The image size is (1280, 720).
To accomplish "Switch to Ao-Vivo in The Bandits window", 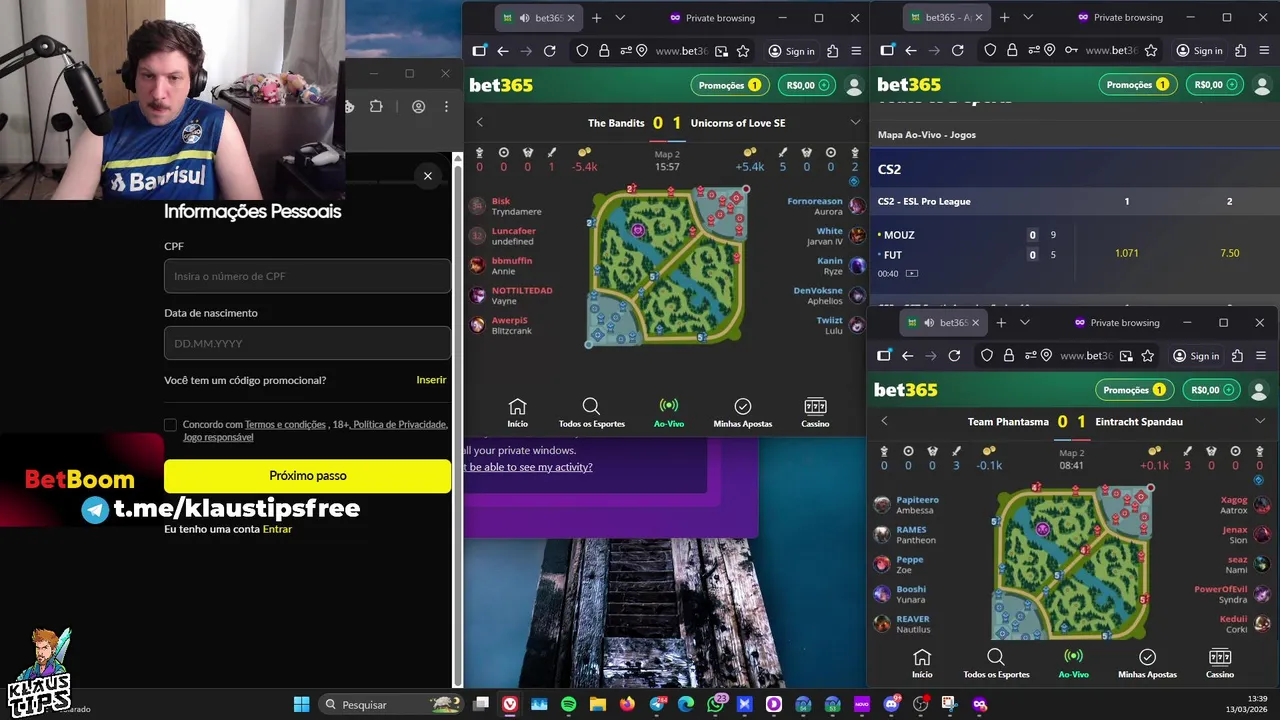I will click(669, 412).
